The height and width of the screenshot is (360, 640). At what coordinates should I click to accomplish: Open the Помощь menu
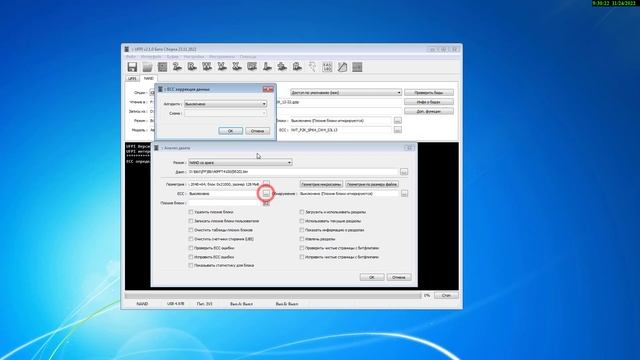point(248,57)
